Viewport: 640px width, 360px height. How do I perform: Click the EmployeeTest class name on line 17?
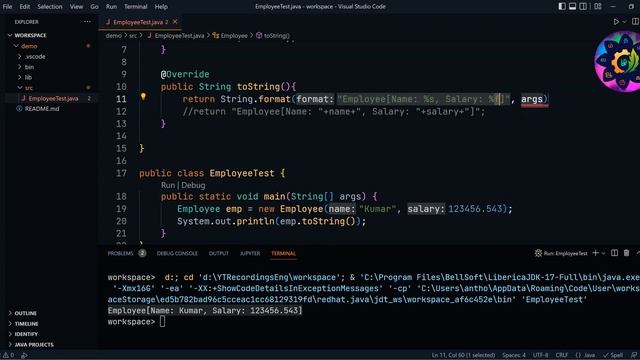point(242,173)
